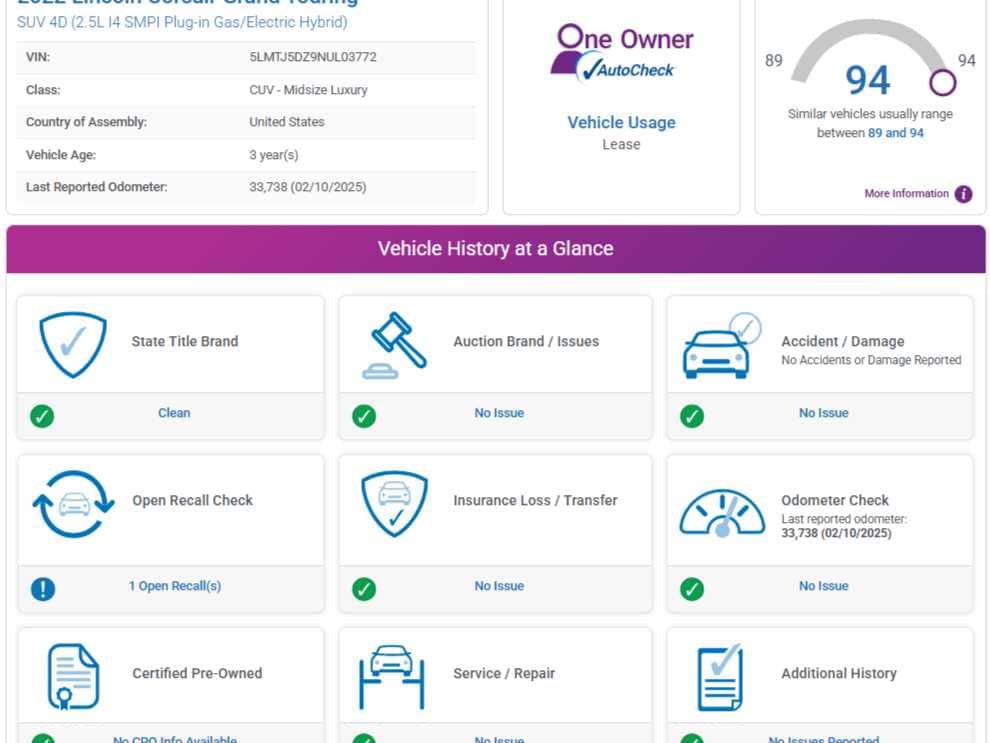Click the One Owner AutoCheck logo

pos(622,54)
